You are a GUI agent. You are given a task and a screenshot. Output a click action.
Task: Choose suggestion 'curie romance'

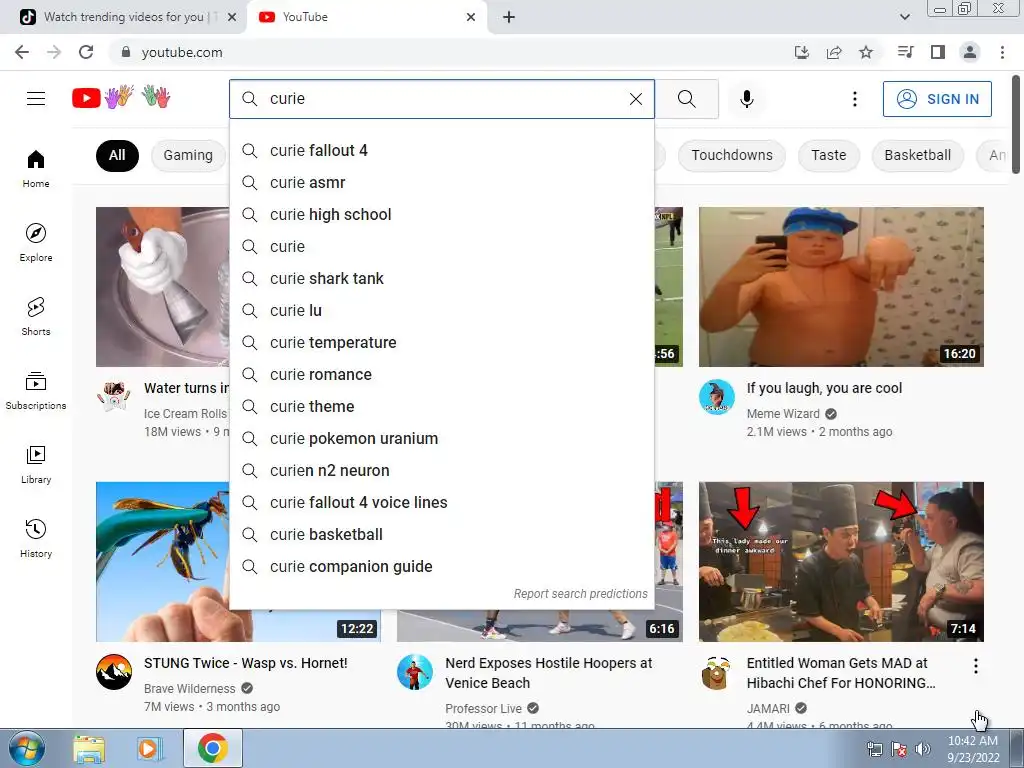441,374
